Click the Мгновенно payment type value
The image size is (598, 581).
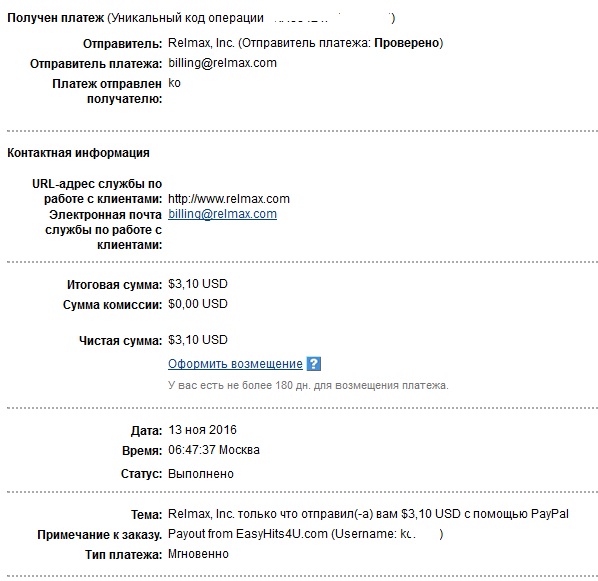coord(198,554)
